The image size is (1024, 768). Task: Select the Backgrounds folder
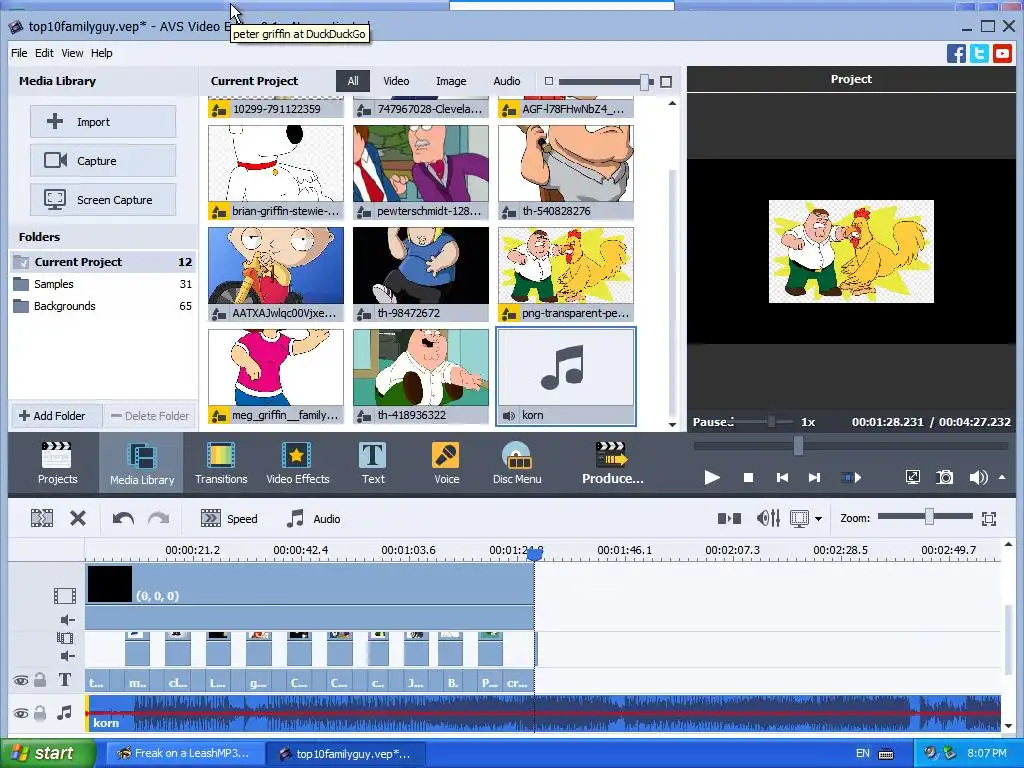pyautogui.click(x=103, y=306)
